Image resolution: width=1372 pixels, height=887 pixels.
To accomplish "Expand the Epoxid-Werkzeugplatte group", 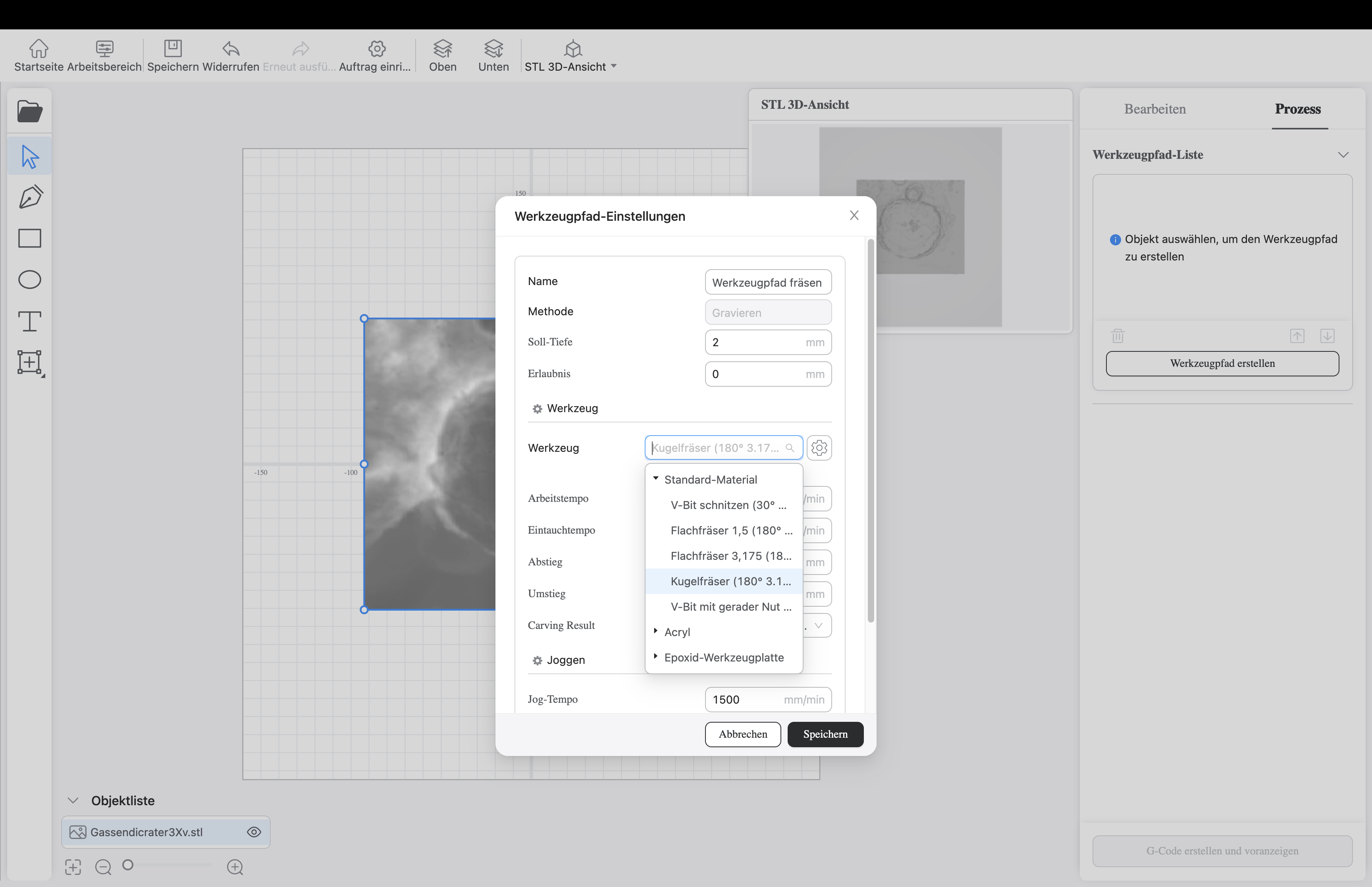I will tap(656, 657).
